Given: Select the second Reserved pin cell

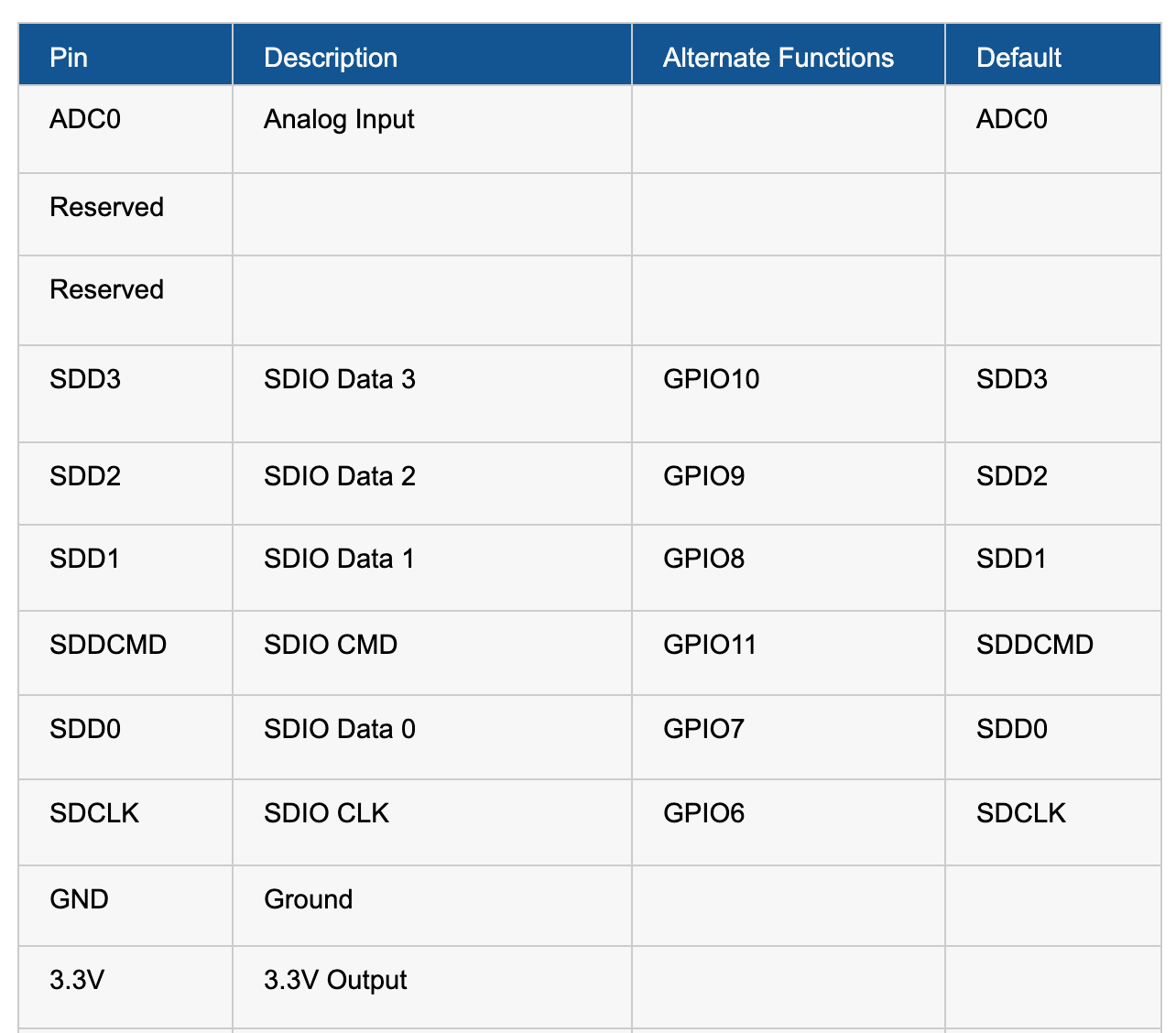Looking at the screenshot, I should pyautogui.click(x=125, y=300).
